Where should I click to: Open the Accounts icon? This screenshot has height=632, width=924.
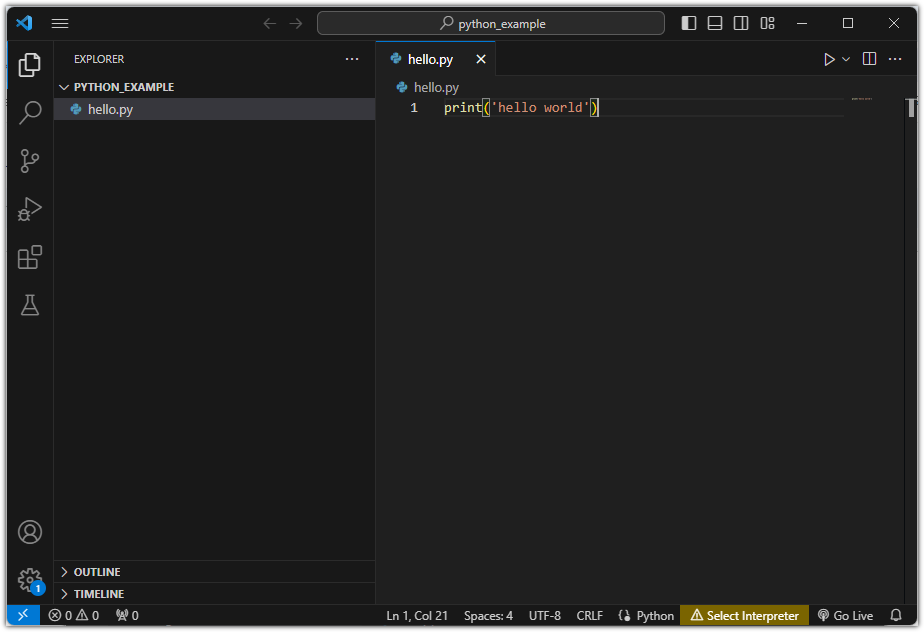click(x=29, y=532)
